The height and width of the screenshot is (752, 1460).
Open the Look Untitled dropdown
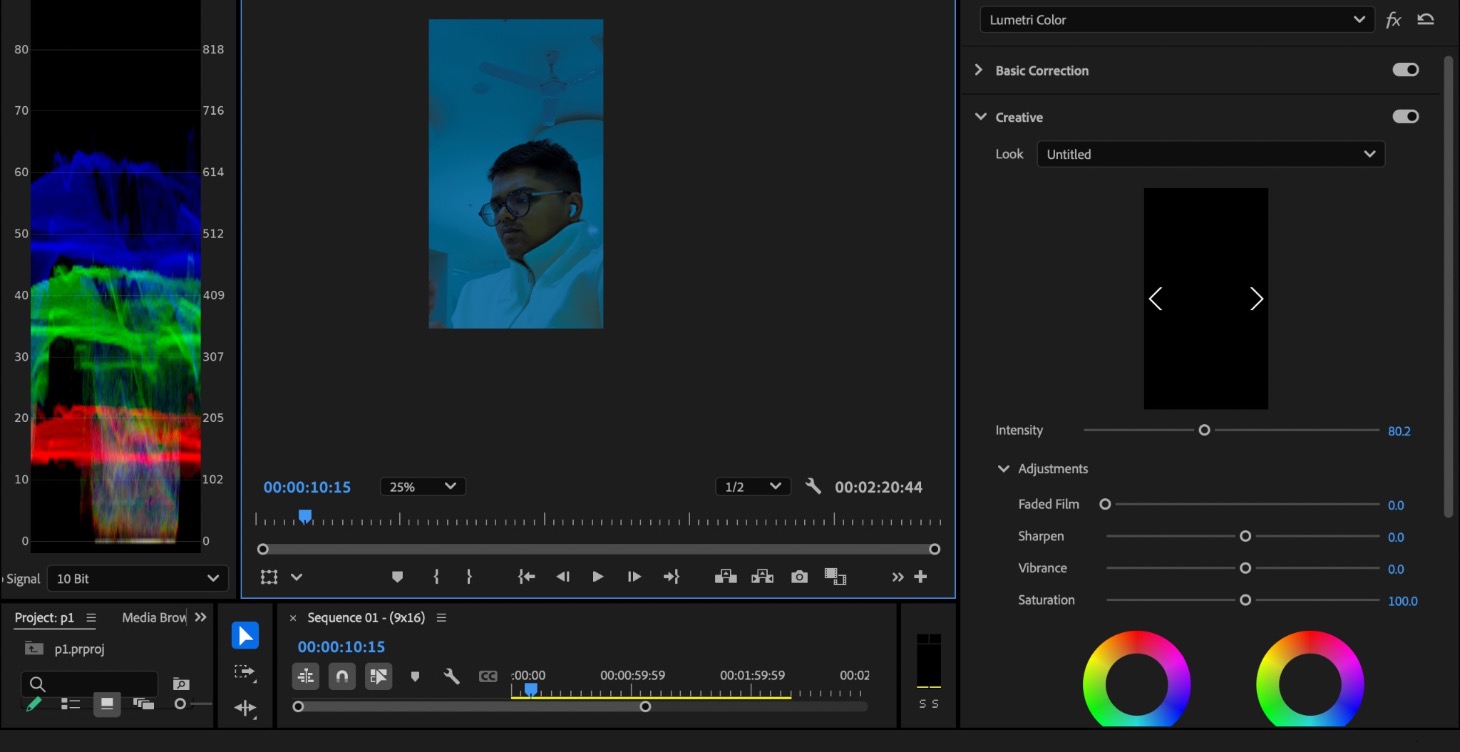coord(1211,154)
